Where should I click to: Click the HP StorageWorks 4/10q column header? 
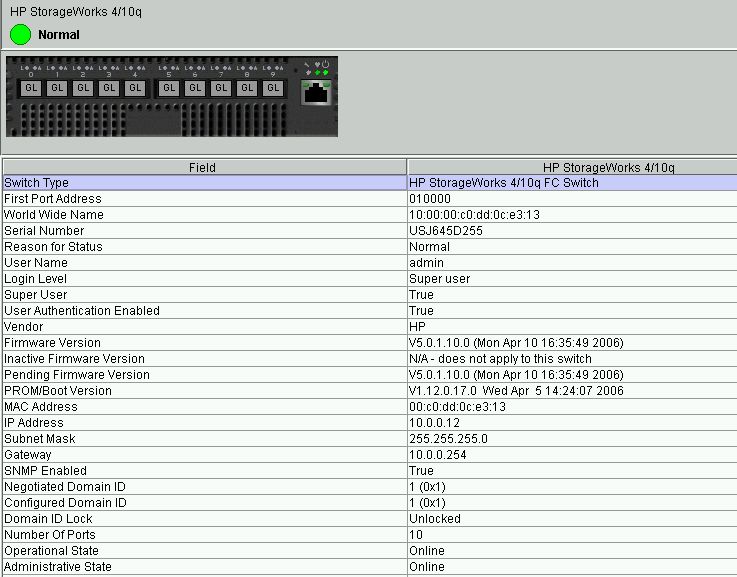click(x=572, y=167)
